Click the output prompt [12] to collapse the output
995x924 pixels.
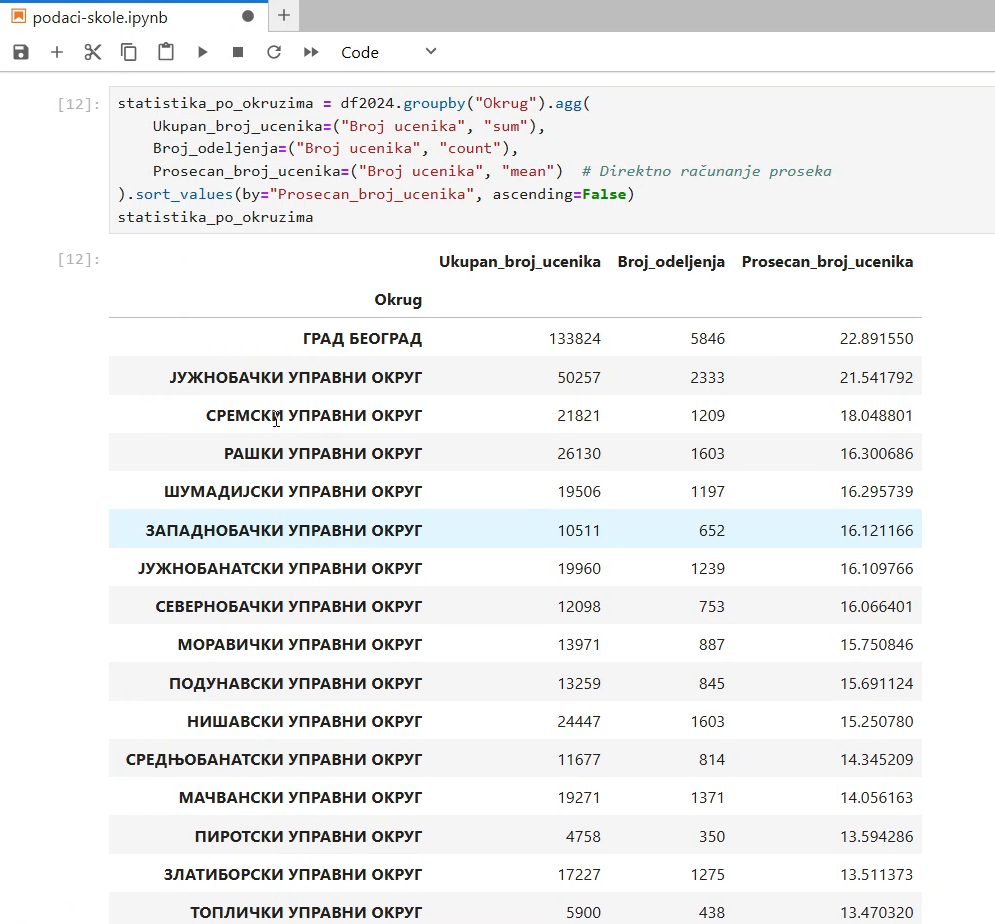coord(79,259)
